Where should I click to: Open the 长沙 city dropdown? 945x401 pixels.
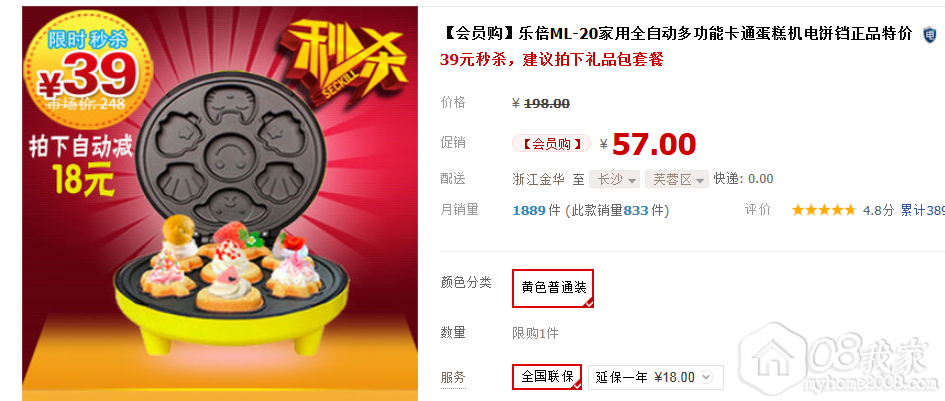(x=615, y=179)
